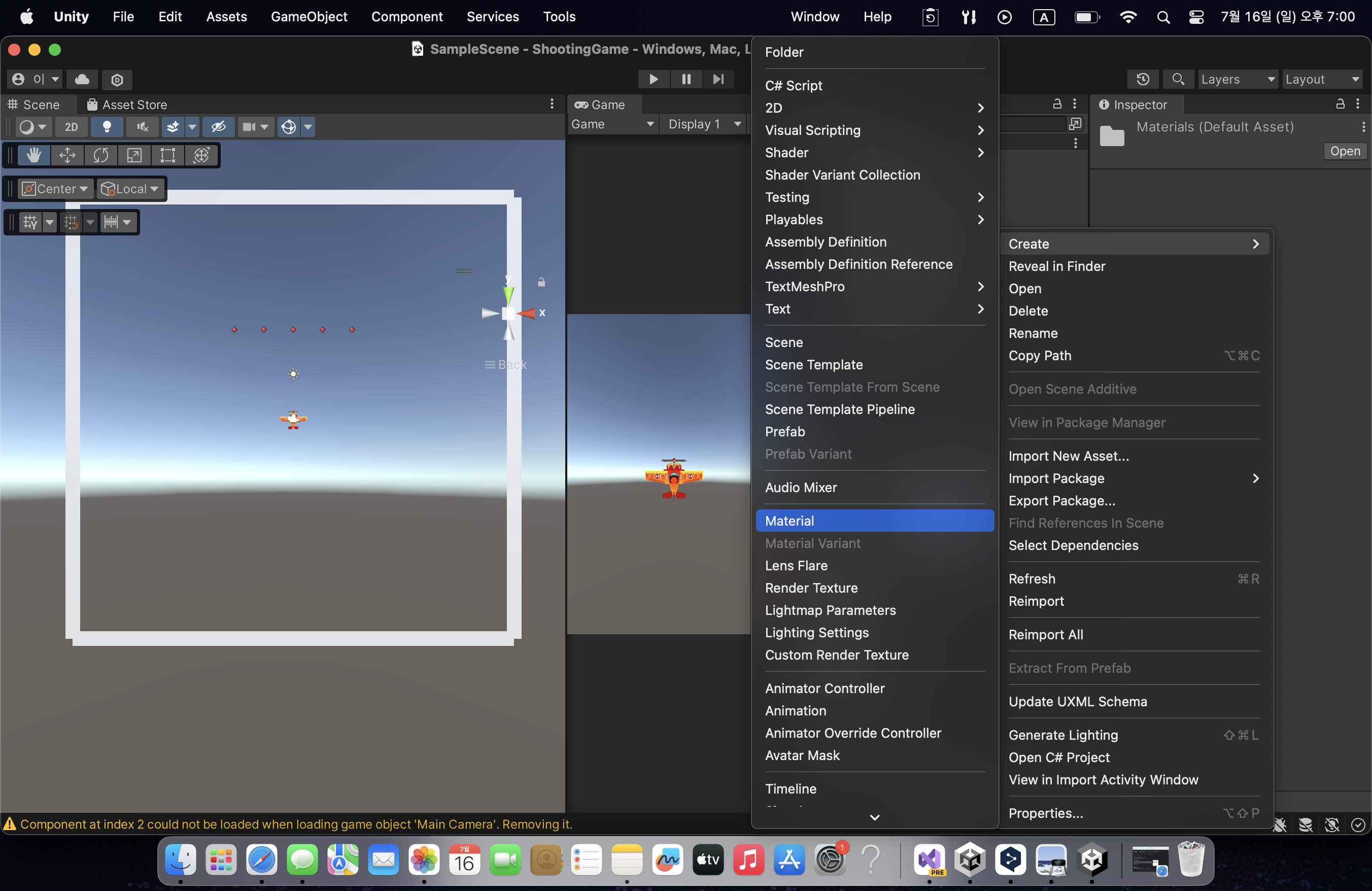Select the Rect transform tool
This screenshot has height=891, width=1372.
click(x=168, y=156)
